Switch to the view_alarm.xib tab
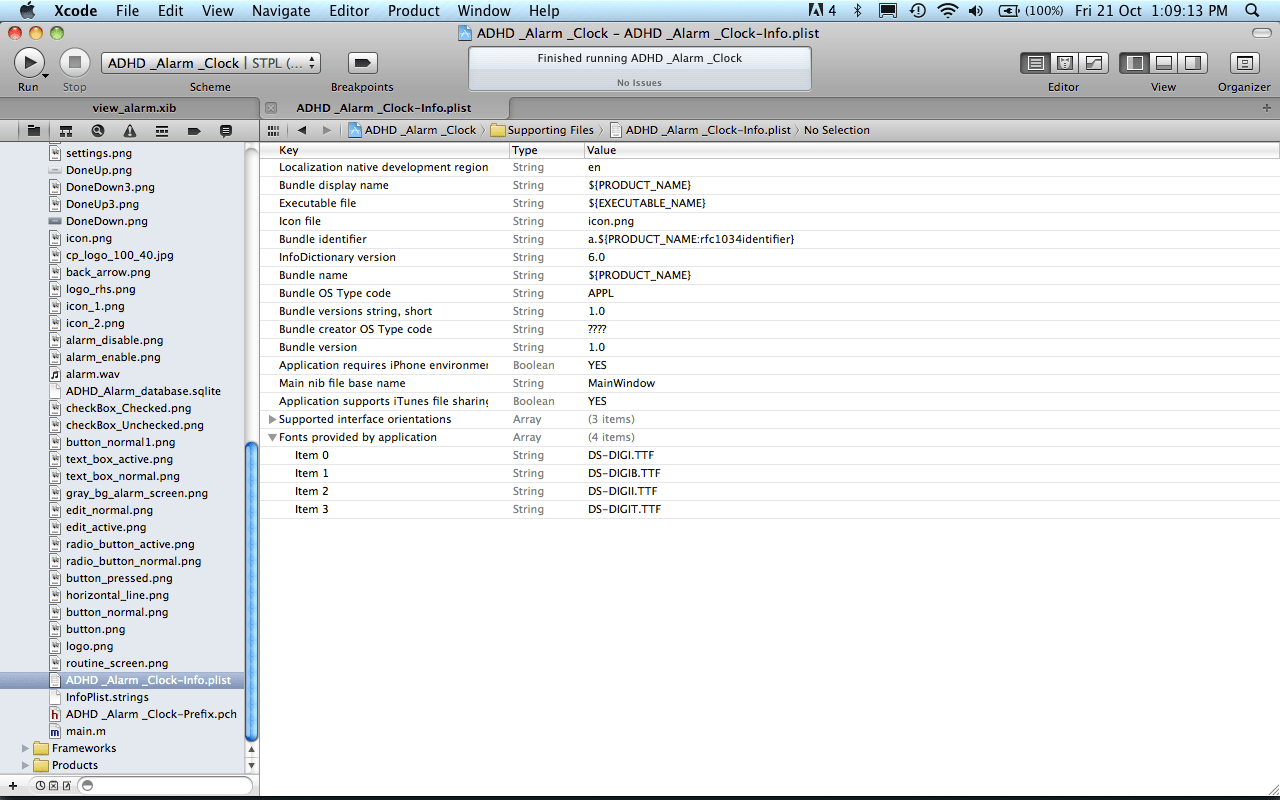 click(134, 107)
